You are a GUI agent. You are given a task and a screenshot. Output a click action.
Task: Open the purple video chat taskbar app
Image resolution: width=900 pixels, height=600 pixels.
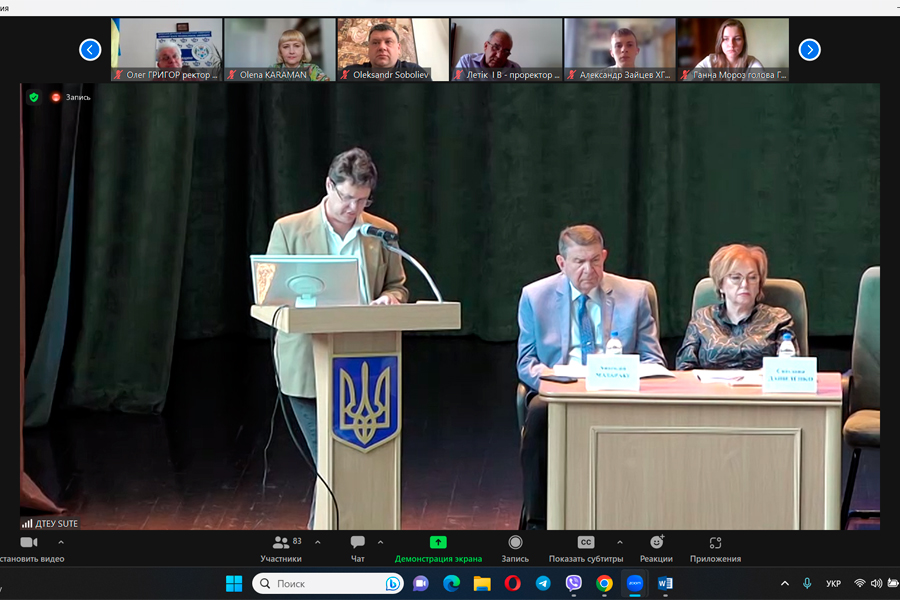click(421, 584)
